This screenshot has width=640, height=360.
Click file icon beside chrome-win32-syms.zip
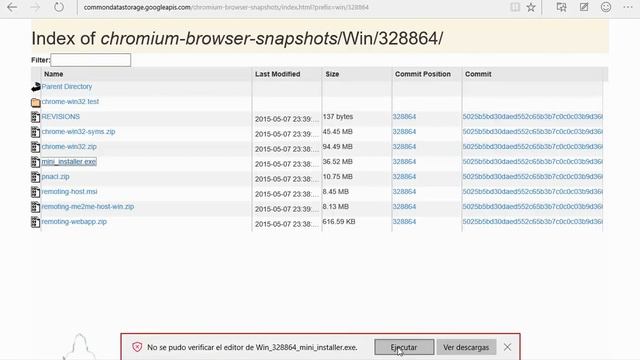tap(36, 132)
